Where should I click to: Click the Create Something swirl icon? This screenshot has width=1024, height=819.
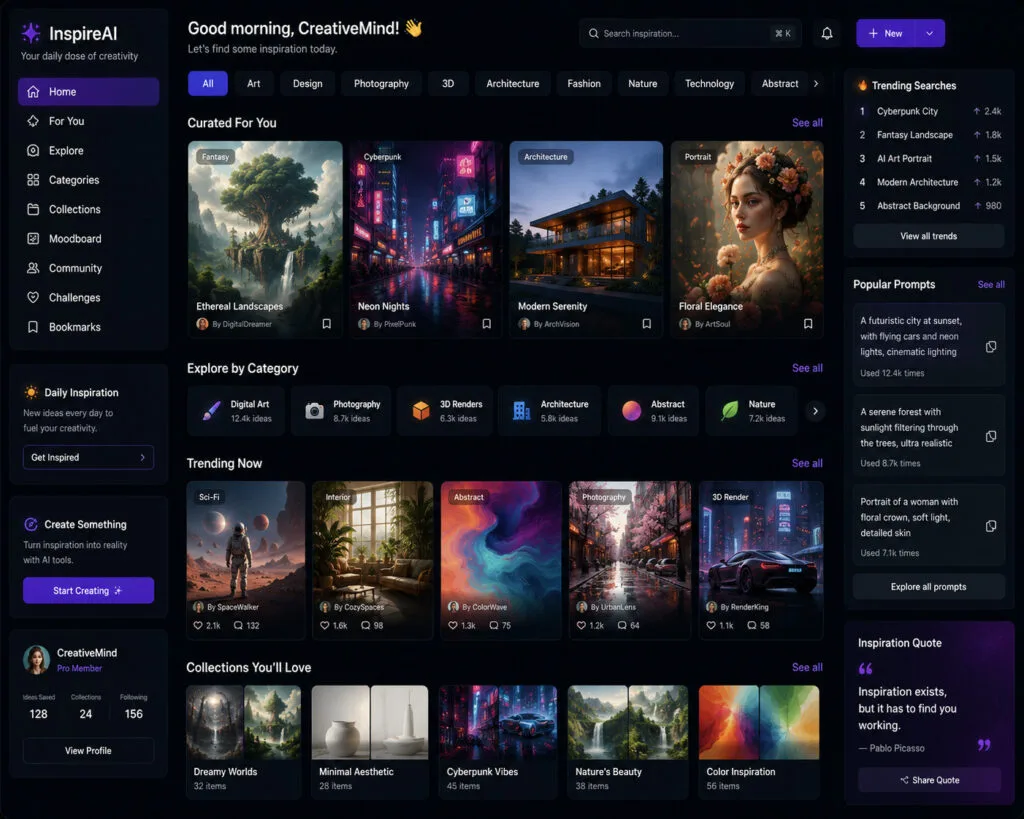click(x=31, y=524)
